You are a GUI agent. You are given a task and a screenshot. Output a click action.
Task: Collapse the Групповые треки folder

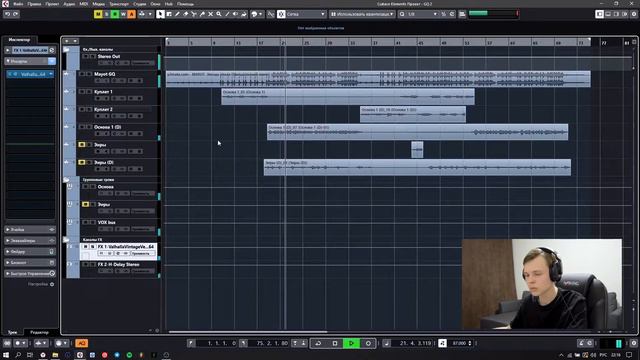pos(66,180)
